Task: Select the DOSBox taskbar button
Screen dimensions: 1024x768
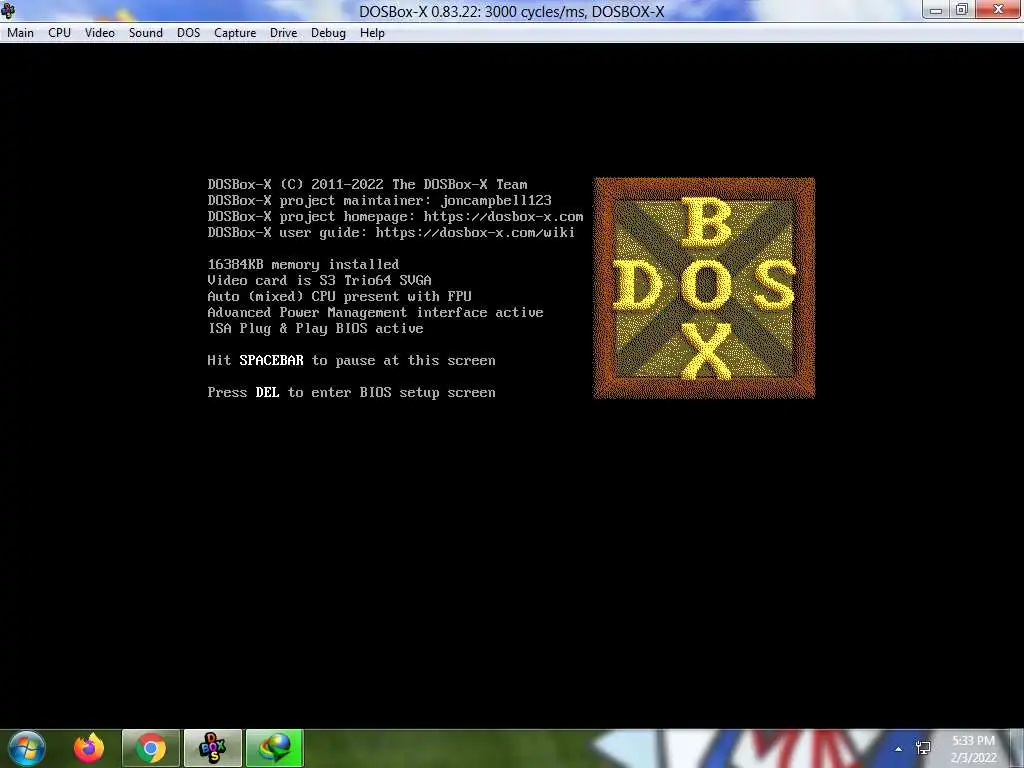Action: click(x=213, y=748)
